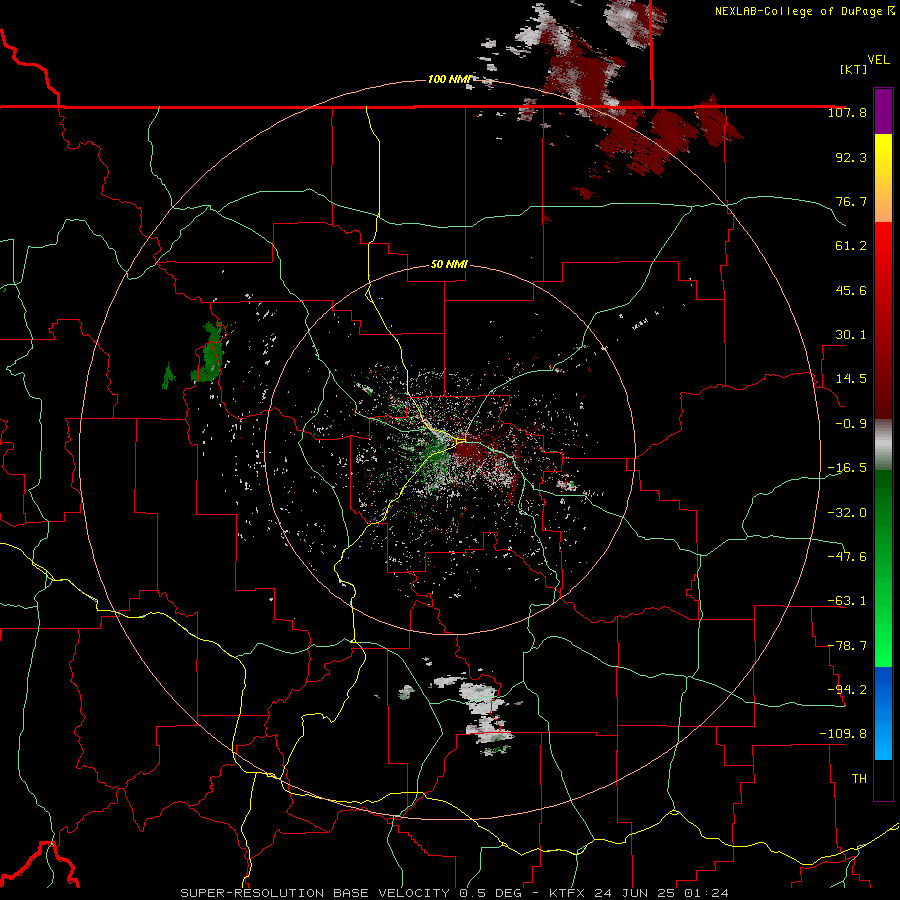Click the VEL legend title
Image resolution: width=900 pixels, height=900 pixels.
(x=878, y=59)
